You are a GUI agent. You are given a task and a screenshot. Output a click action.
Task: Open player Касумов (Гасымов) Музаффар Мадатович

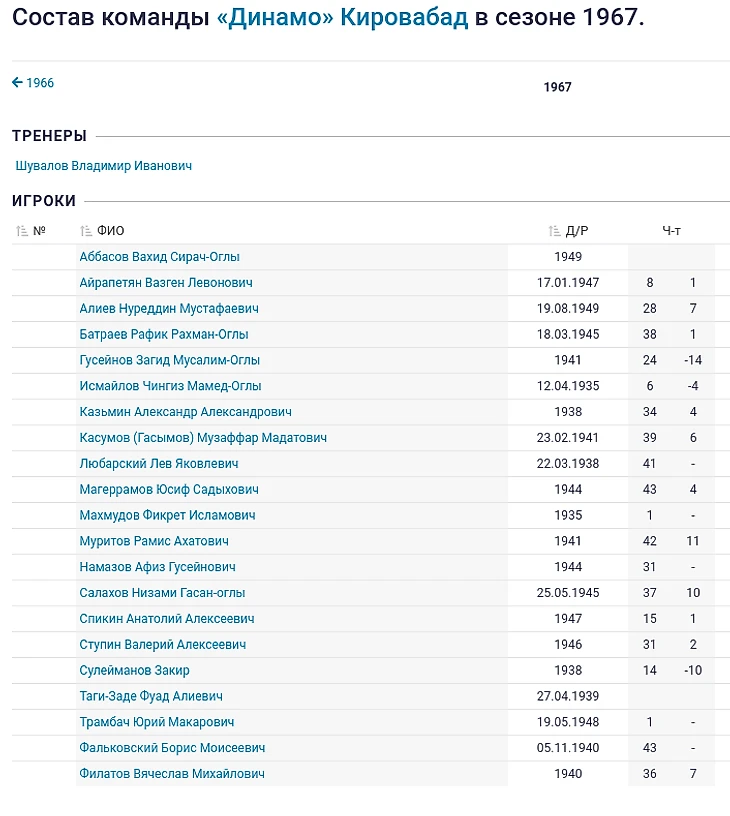(203, 438)
